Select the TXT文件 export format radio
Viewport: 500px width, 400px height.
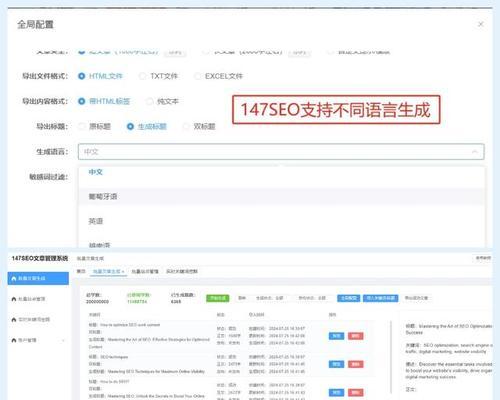click(x=142, y=76)
